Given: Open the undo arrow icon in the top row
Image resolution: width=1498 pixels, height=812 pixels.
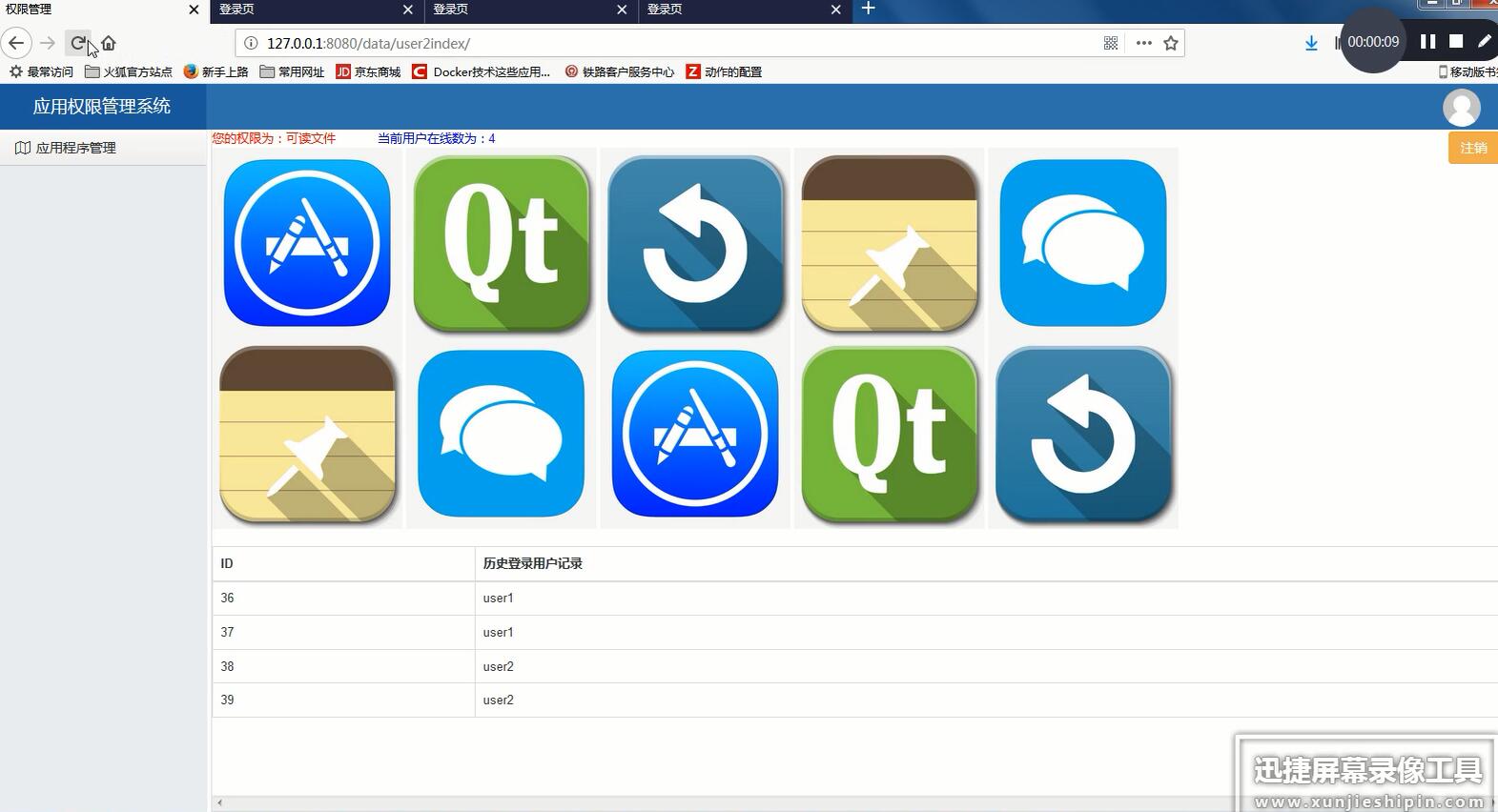Looking at the screenshot, I should click(695, 243).
